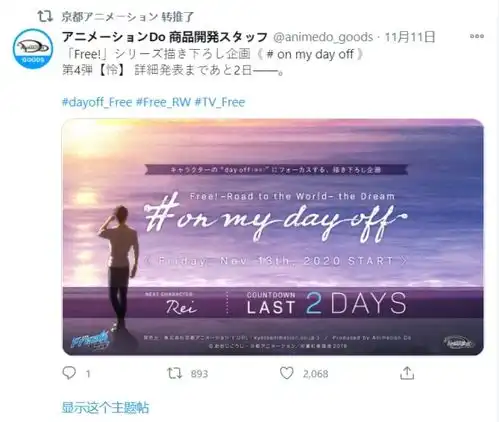Image resolution: width=499 pixels, height=422 pixels.
Task: Open the three-dot more options menu
Action: [x=477, y=36]
